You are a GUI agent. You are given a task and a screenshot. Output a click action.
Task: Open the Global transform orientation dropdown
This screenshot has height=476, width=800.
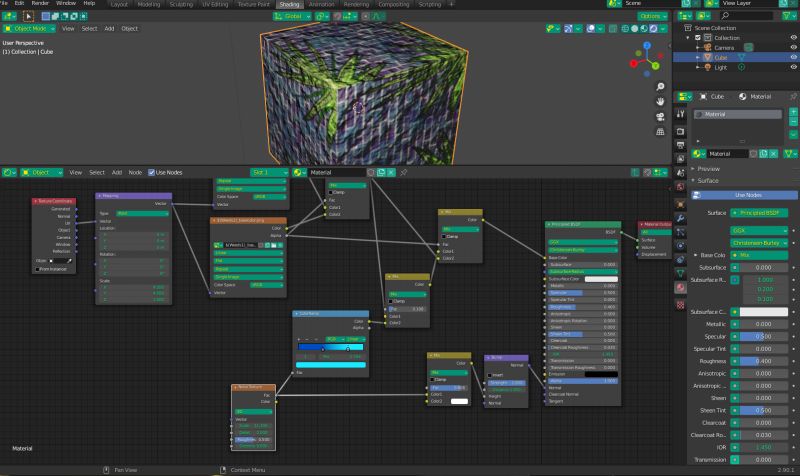pyautogui.click(x=292, y=16)
